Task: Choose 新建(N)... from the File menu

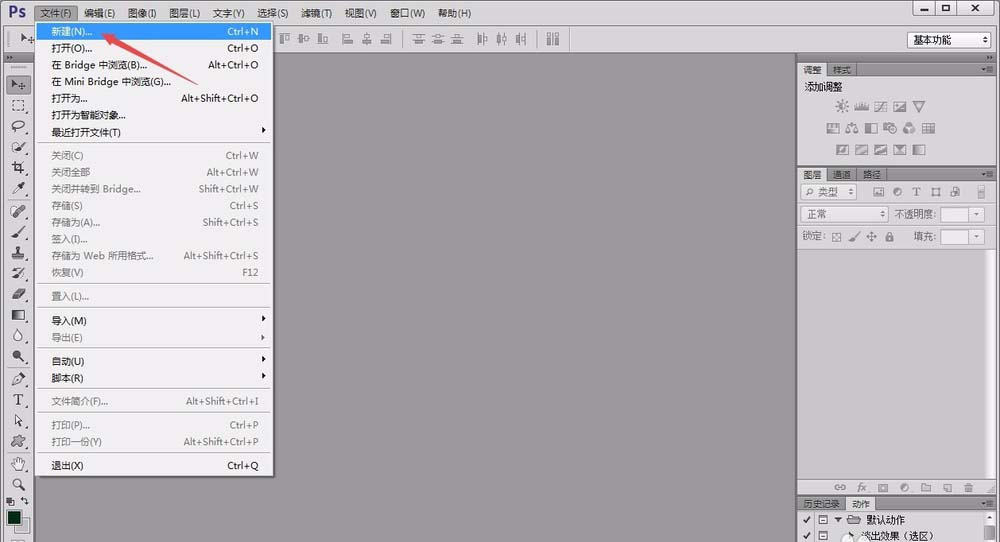Action: [154, 31]
